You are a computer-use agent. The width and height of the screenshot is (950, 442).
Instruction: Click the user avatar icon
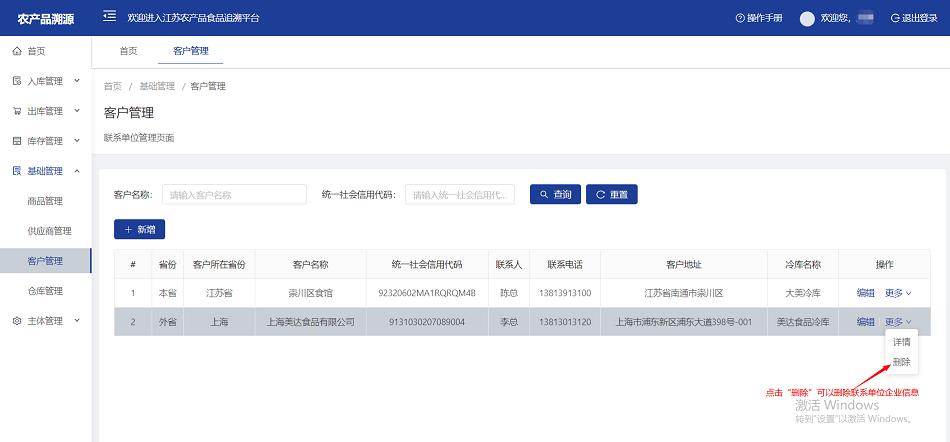[807, 18]
